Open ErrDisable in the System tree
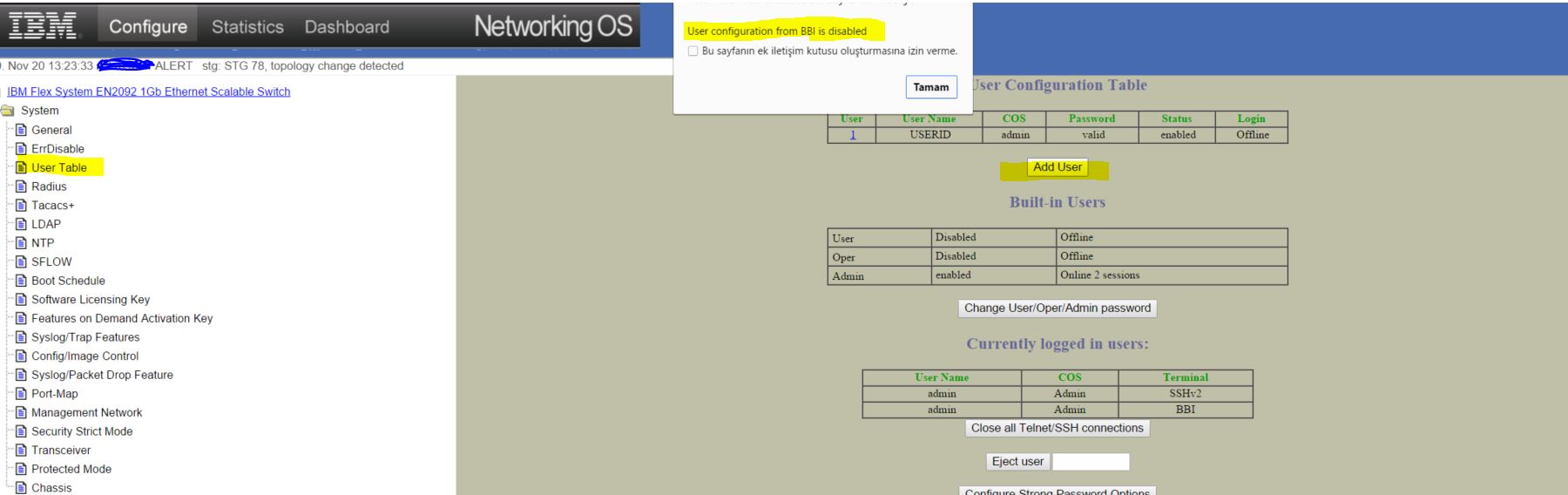 tap(57, 149)
